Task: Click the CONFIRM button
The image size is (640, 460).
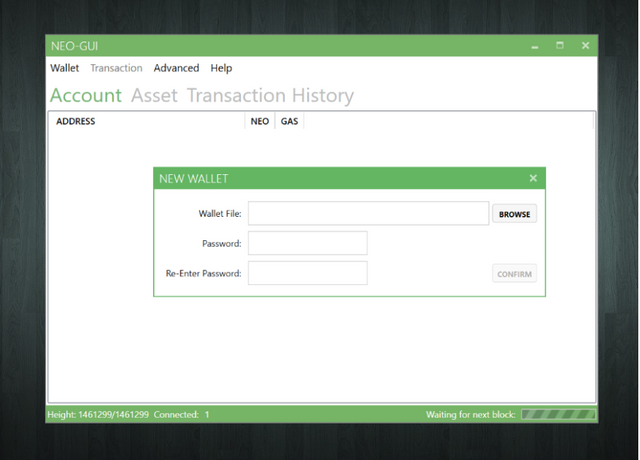Action: [514, 274]
